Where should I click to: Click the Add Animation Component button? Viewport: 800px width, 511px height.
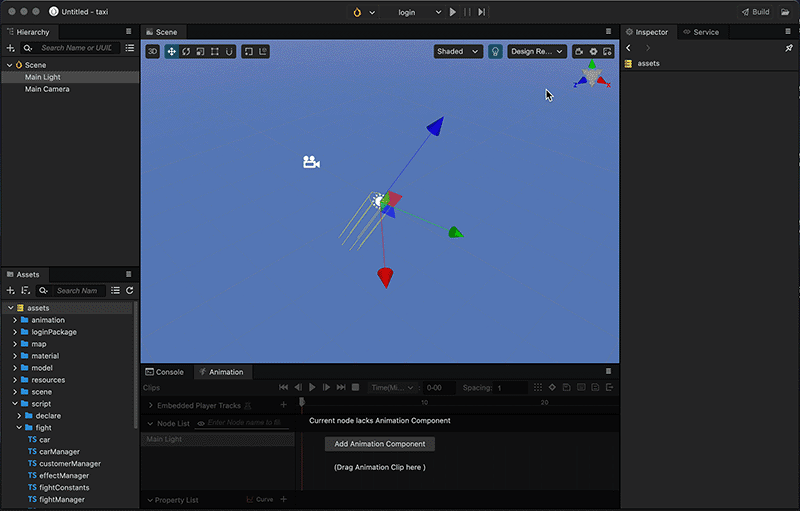pos(380,444)
